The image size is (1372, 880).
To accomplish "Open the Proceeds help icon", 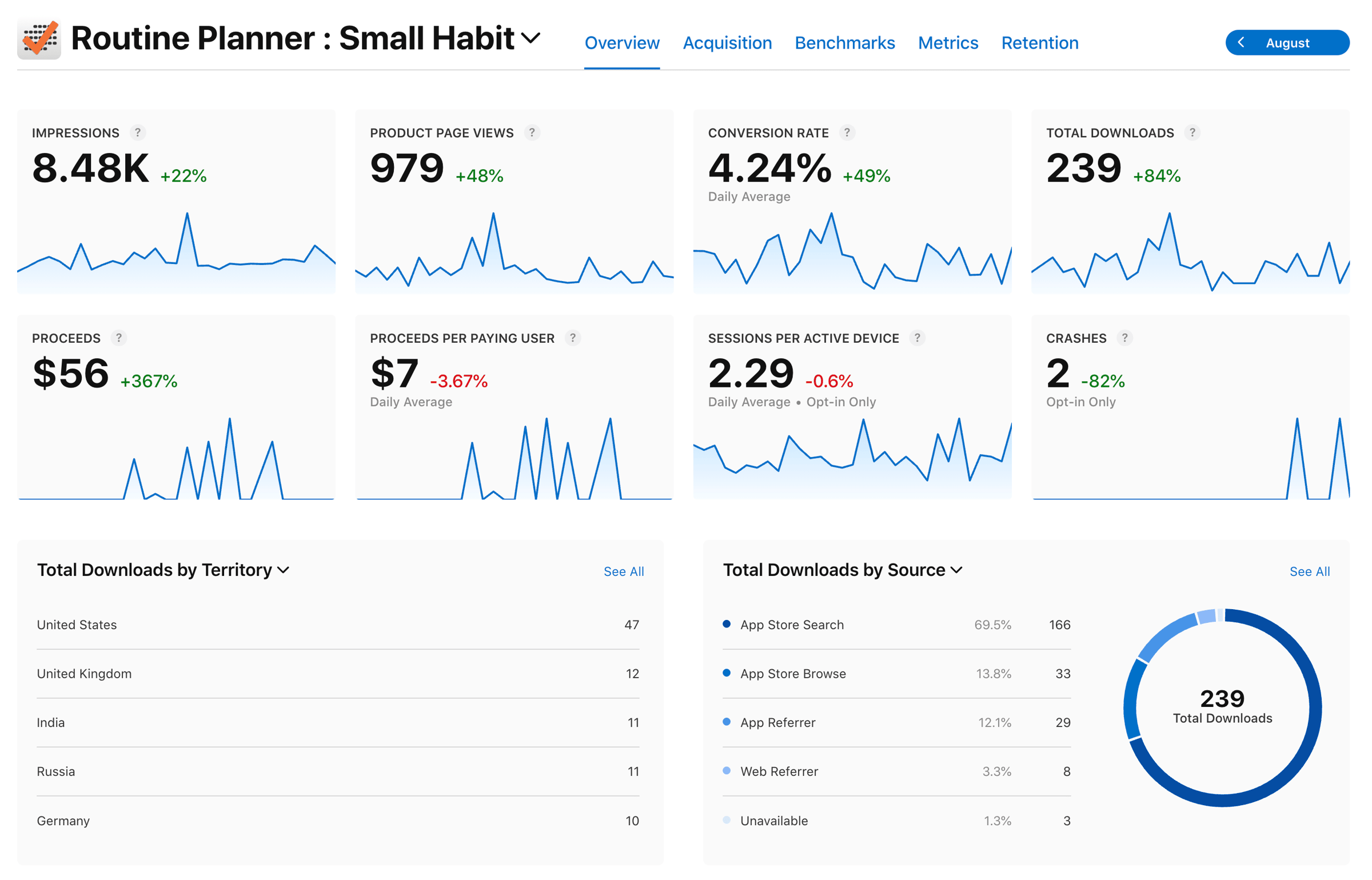I will (x=118, y=338).
